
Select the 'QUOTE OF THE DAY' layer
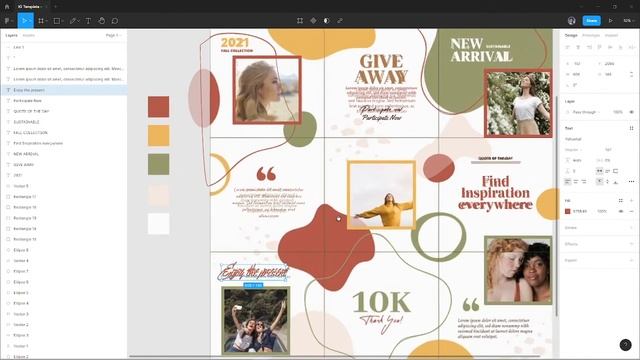[64, 111]
